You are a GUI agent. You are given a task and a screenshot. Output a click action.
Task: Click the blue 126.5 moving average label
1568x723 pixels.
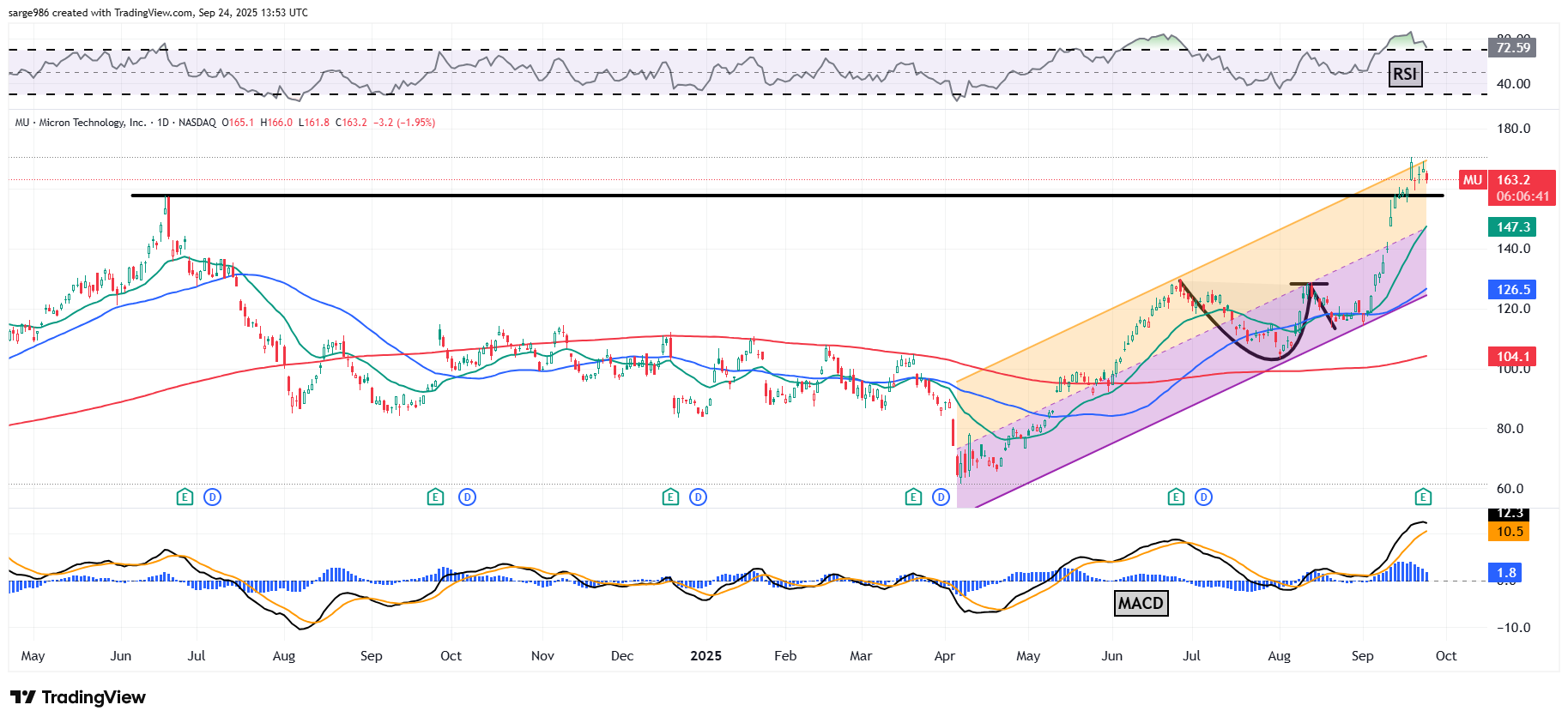click(1512, 290)
